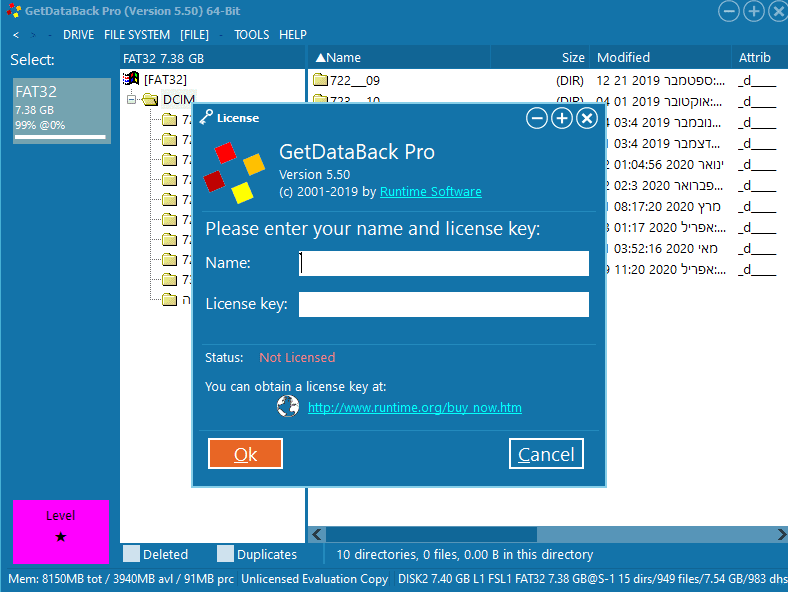This screenshot has width=788, height=592.
Task: Close the License dialog with X
Action: pyautogui.click(x=586, y=119)
